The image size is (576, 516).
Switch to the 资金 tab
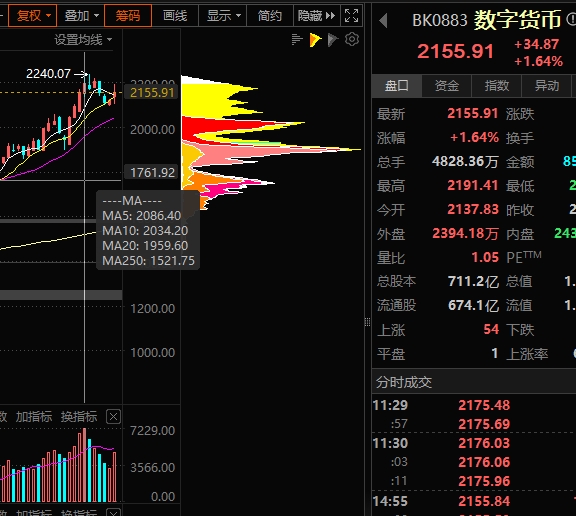[446, 86]
